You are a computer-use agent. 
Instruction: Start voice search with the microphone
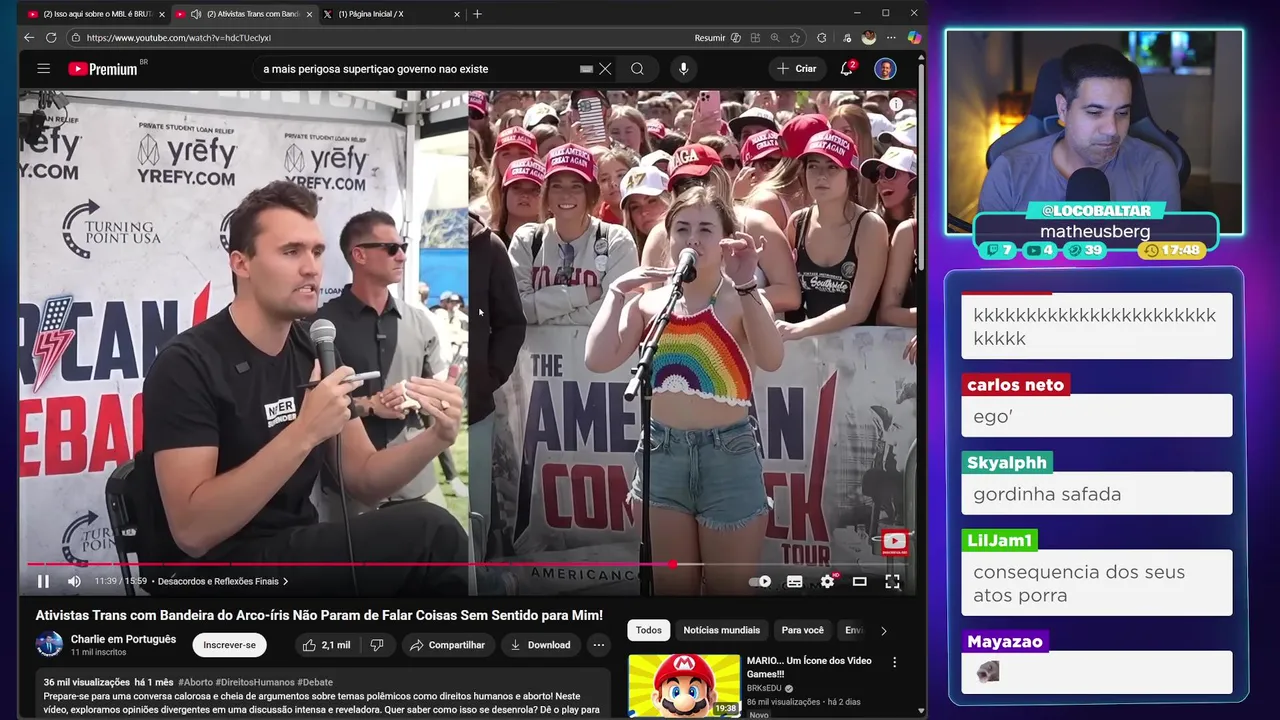point(684,69)
